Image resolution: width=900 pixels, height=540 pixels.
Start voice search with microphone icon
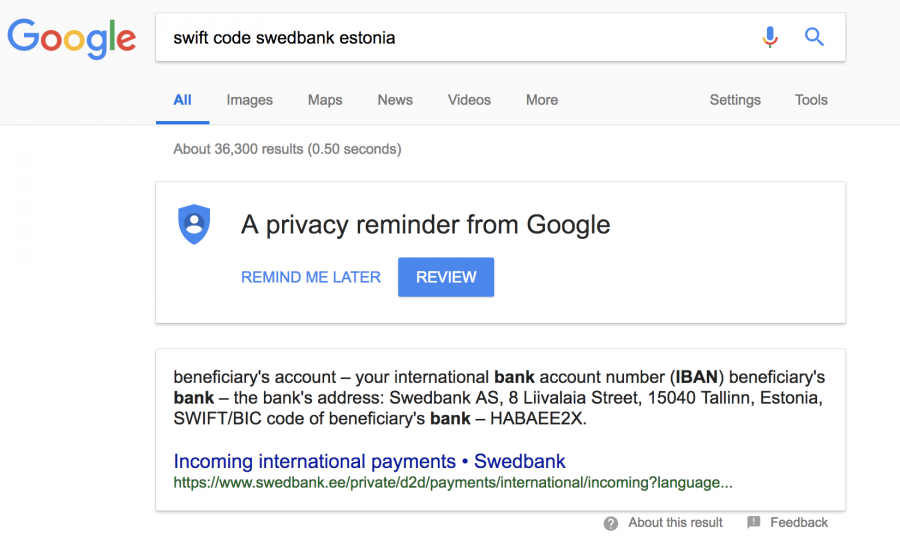770,37
